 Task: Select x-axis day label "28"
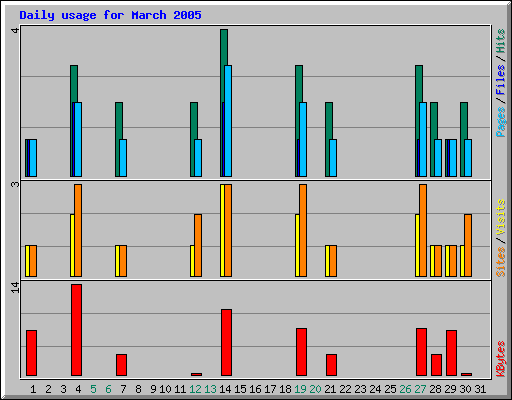click(435, 389)
